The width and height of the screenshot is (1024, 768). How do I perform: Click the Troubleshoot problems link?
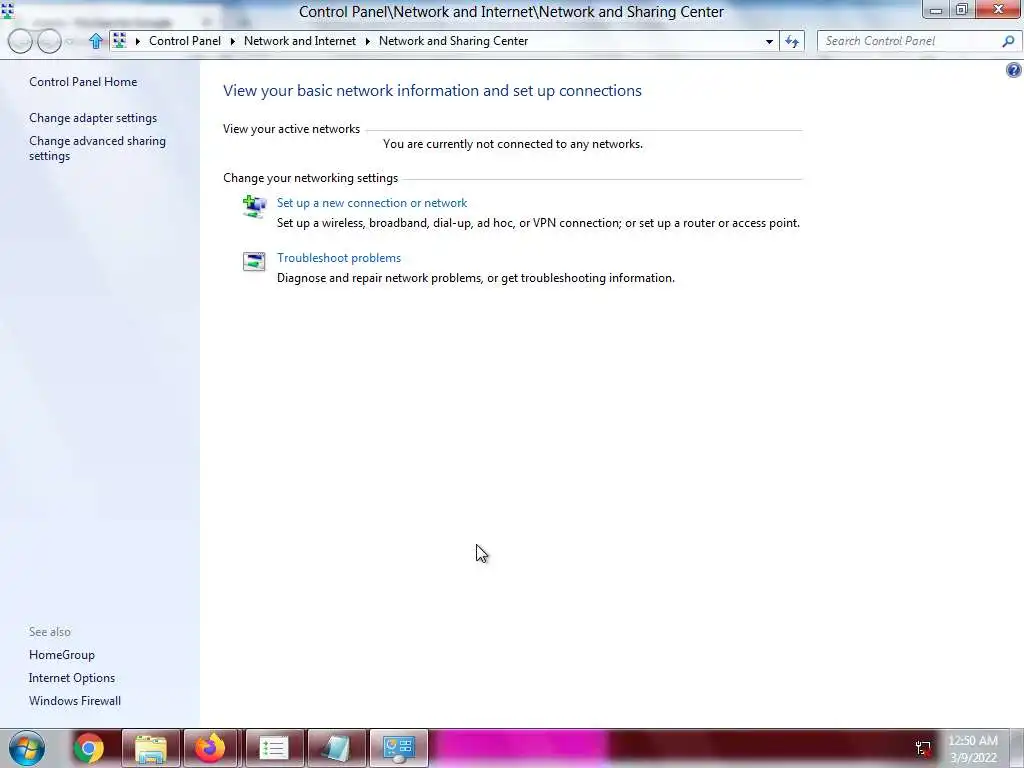(x=339, y=258)
